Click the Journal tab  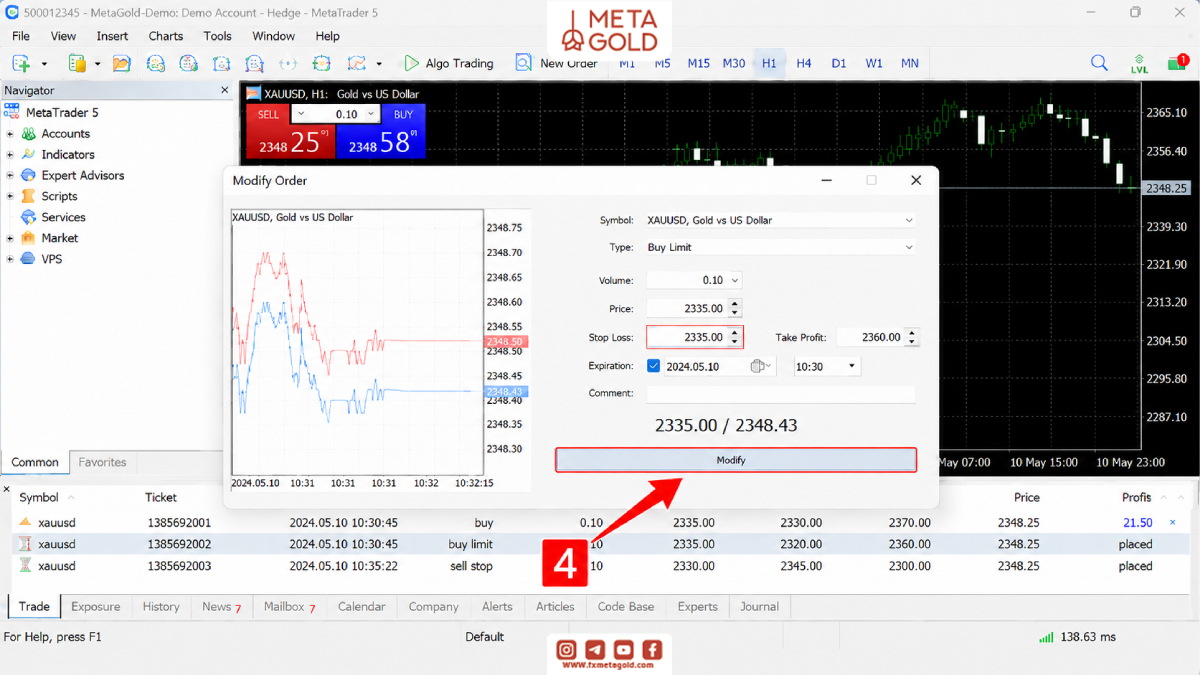click(x=759, y=606)
